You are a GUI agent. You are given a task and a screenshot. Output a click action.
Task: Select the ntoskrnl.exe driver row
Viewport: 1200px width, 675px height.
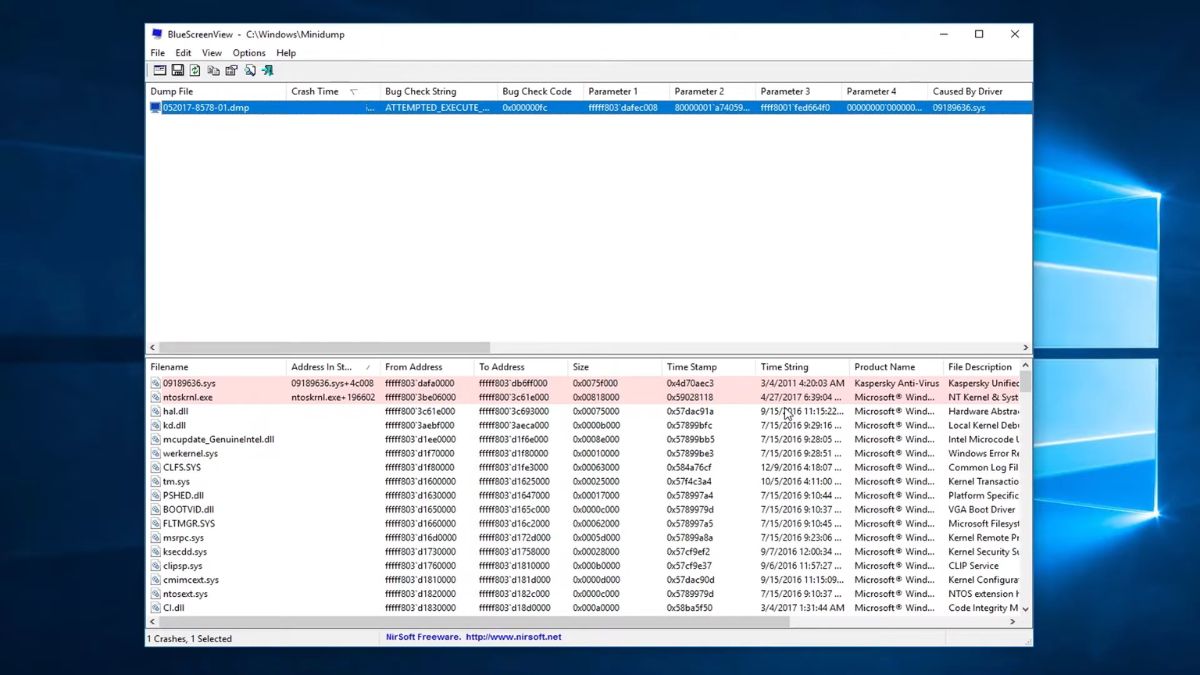click(x=585, y=397)
